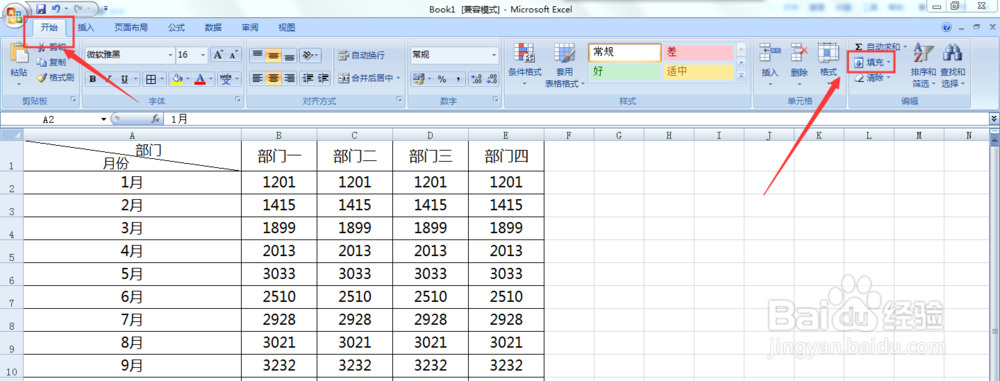The image size is (1000, 381).
Task: Apply 常规 (Normal) cell style
Action: pos(624,52)
